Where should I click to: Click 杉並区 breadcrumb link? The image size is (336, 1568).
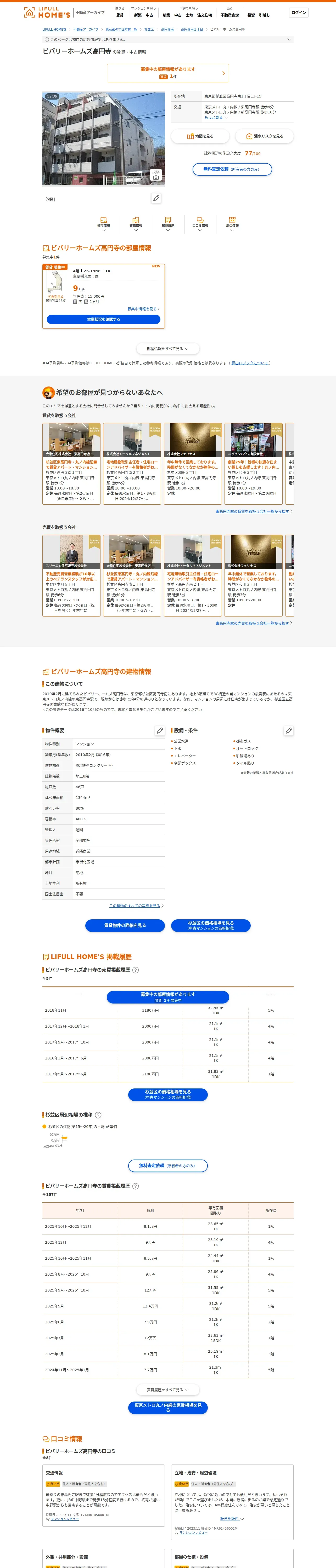pyautogui.click(x=149, y=29)
